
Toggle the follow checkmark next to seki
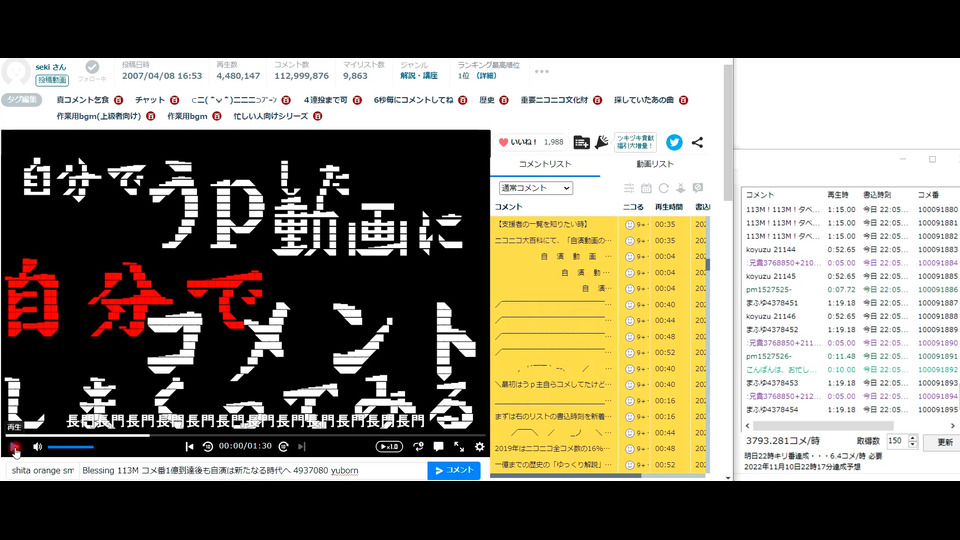pos(92,67)
